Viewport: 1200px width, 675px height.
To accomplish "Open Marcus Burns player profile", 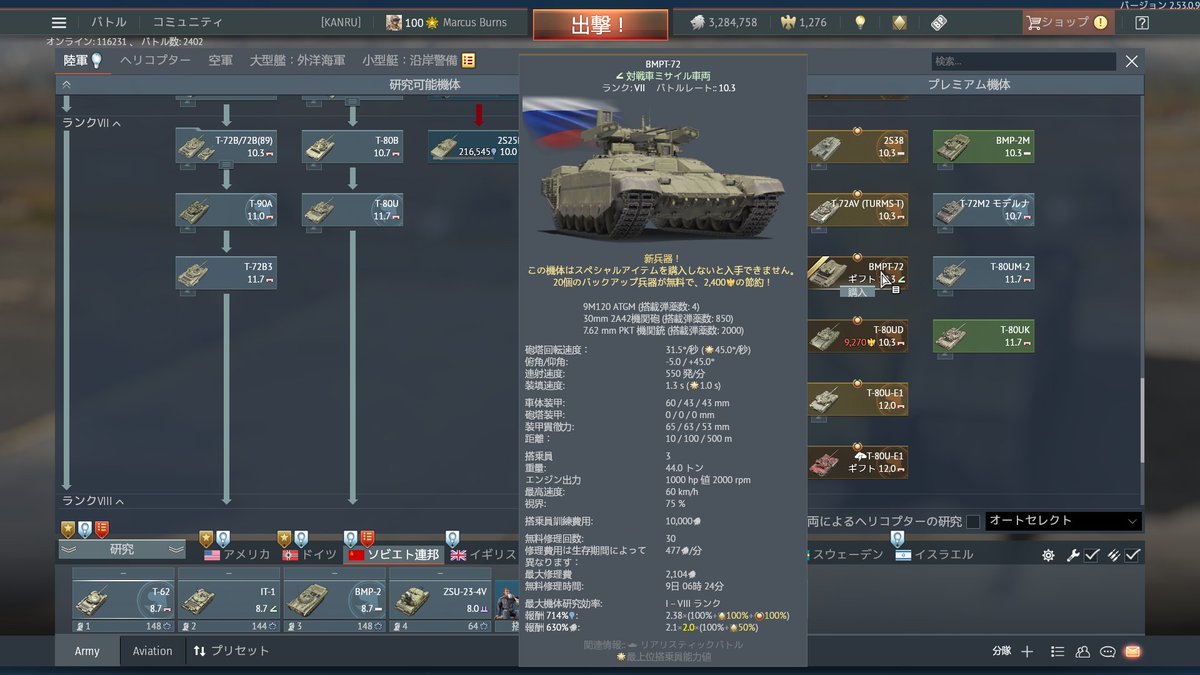I will click(x=447, y=22).
